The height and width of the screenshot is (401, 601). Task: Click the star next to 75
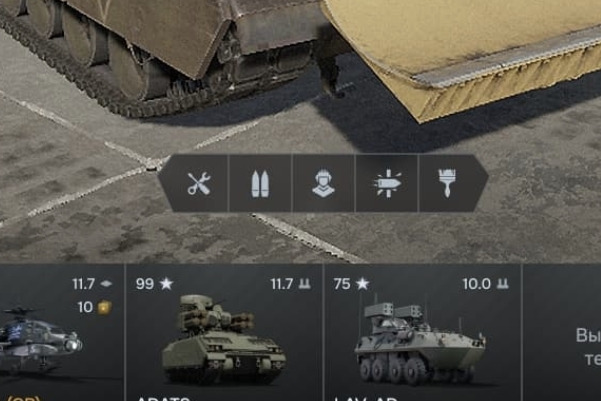(363, 284)
